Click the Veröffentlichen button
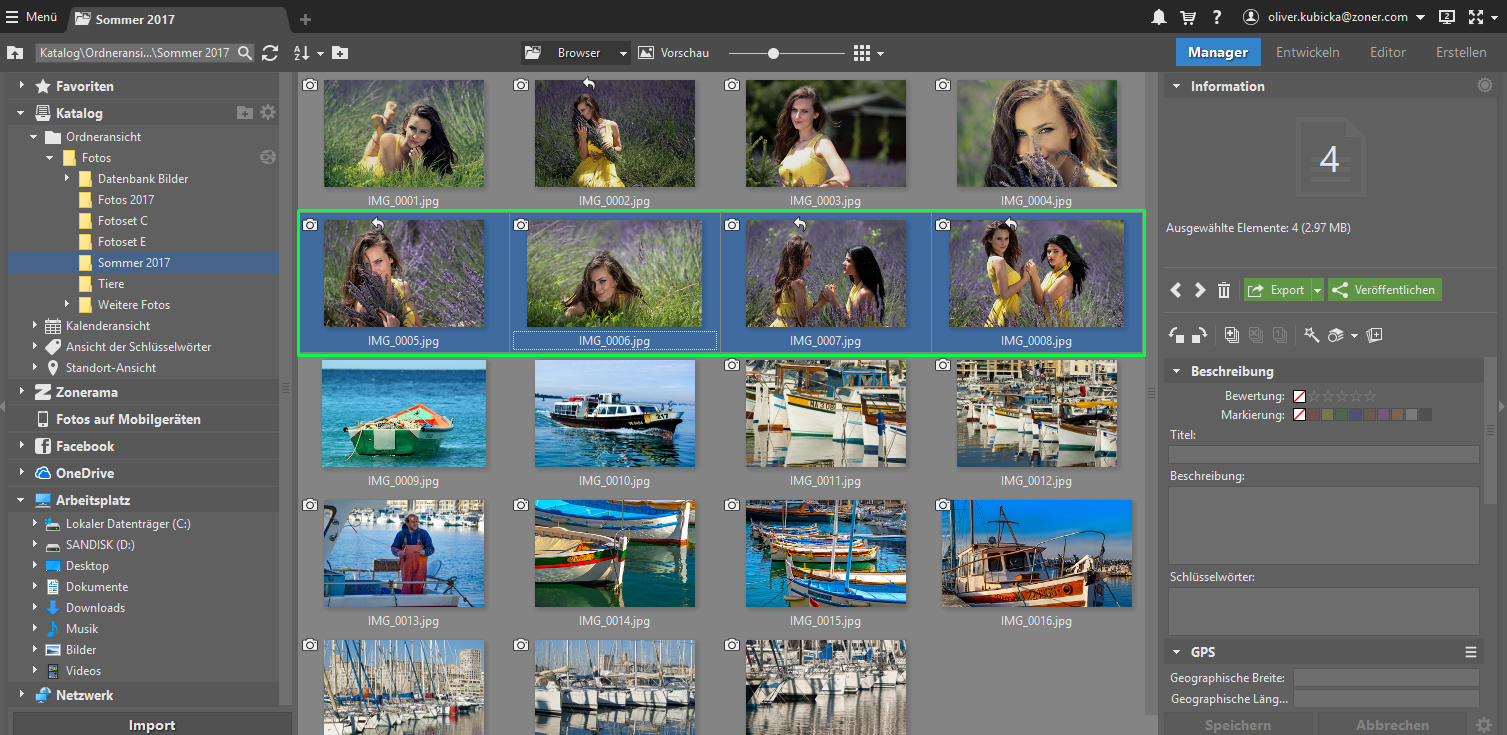 [1385, 290]
